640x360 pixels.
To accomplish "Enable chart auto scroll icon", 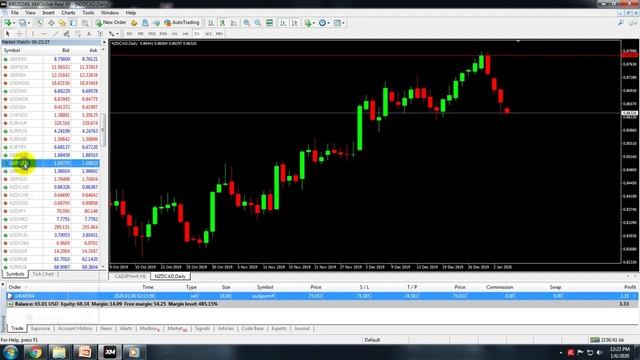I will click(283, 23).
